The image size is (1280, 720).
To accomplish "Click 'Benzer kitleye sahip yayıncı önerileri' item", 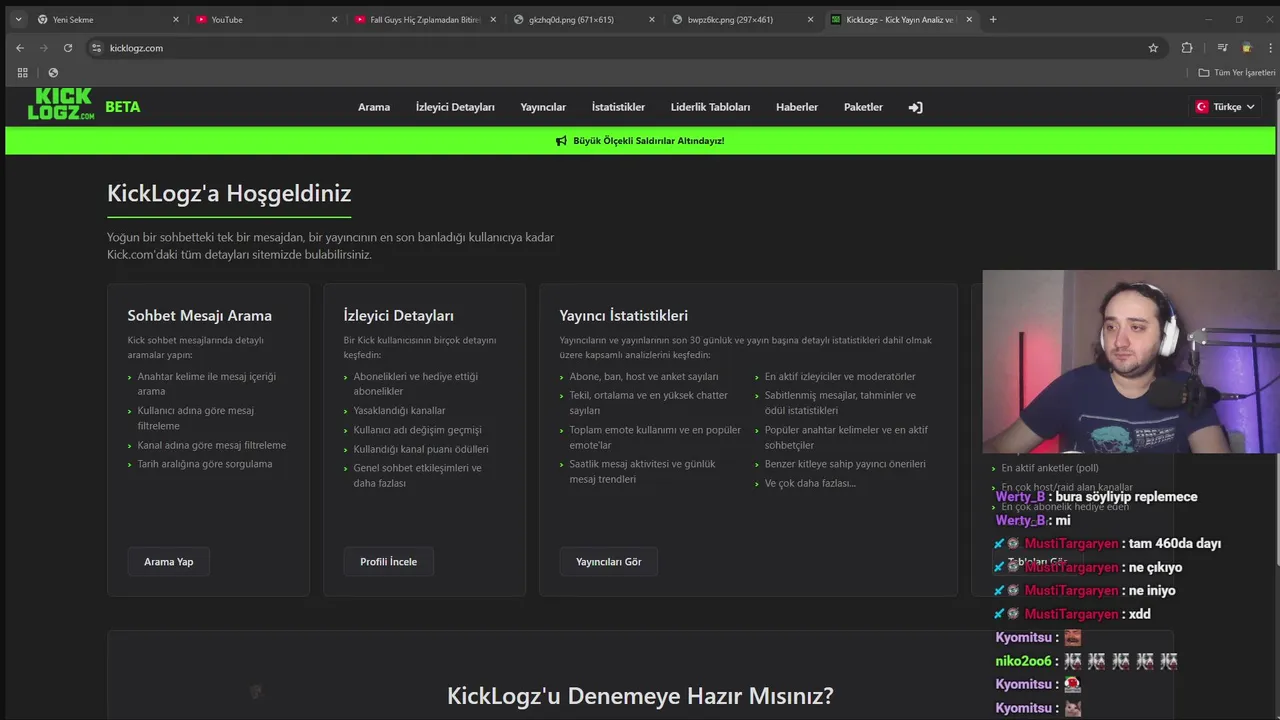I will [845, 464].
